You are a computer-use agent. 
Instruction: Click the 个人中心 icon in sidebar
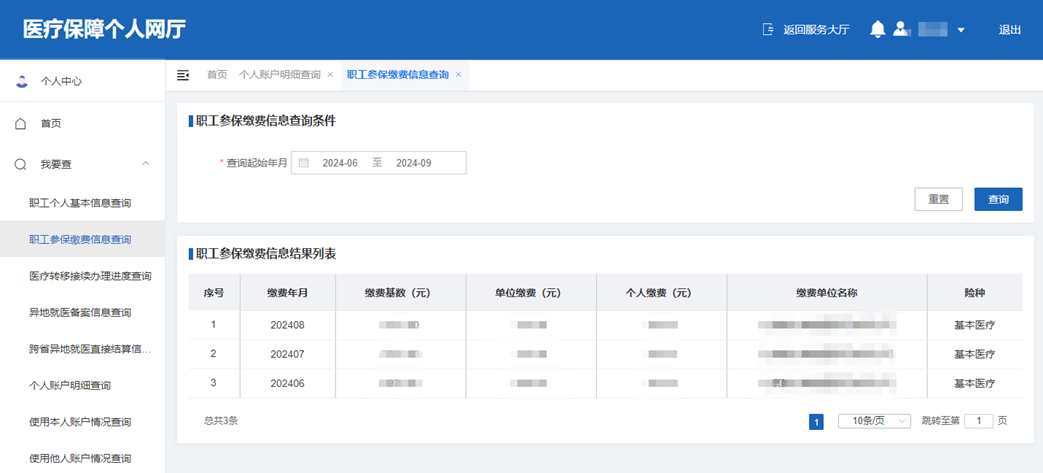pyautogui.click(x=22, y=81)
